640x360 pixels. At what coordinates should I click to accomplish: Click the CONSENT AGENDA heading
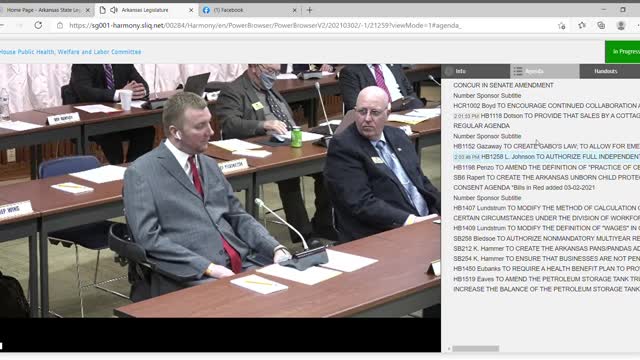click(x=524, y=188)
